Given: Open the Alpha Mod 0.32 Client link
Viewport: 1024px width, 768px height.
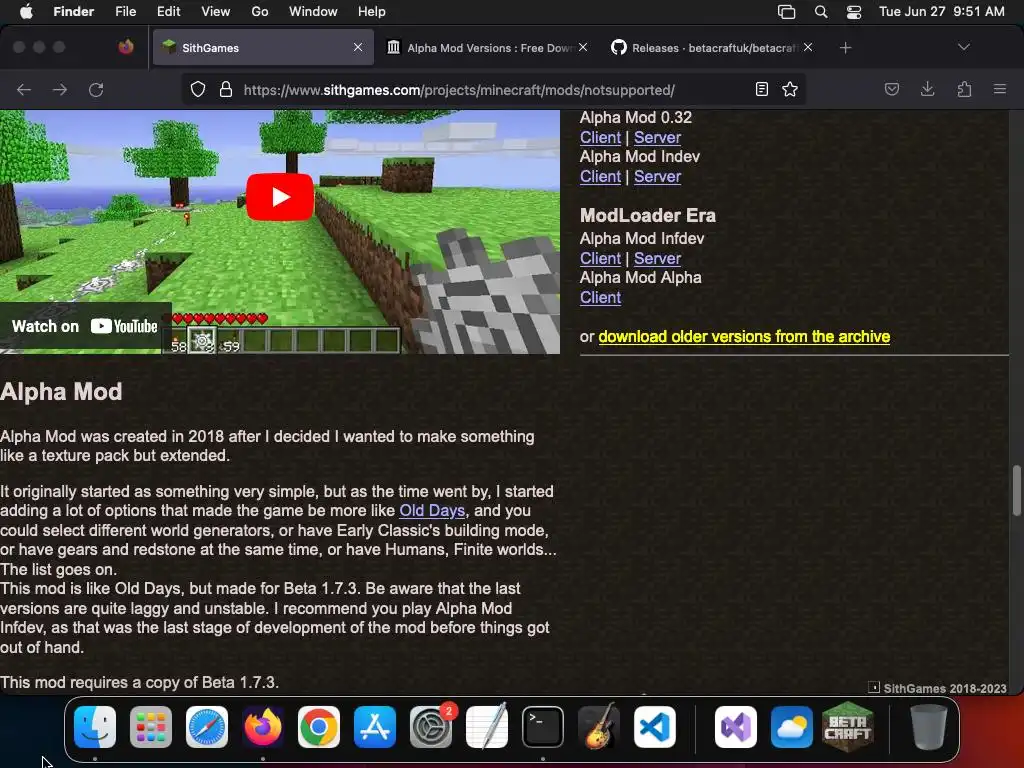Looking at the screenshot, I should pyautogui.click(x=600, y=138).
